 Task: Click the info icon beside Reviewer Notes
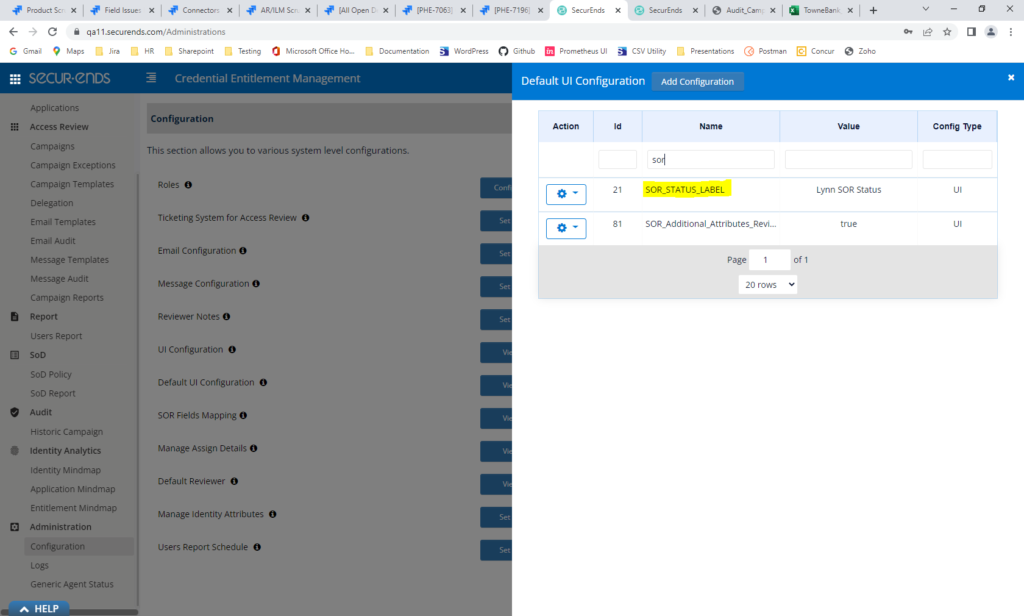pos(227,317)
